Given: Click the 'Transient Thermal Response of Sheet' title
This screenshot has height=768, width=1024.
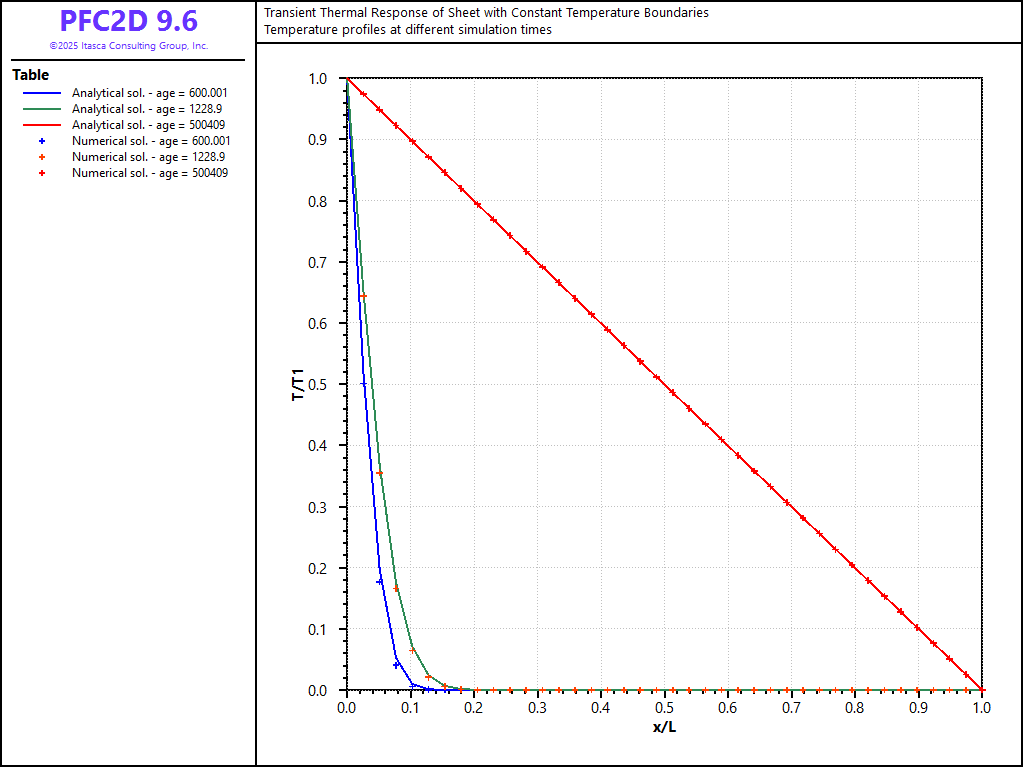Looking at the screenshot, I should (x=486, y=13).
